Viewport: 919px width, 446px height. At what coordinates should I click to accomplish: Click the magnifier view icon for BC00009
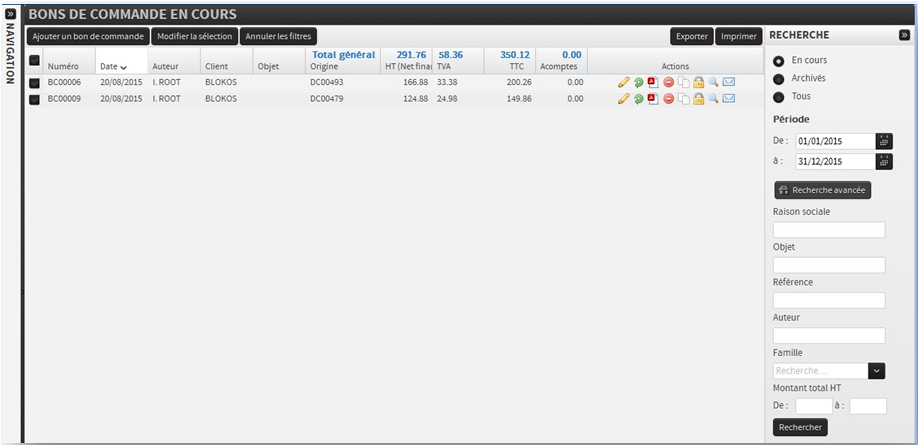click(713, 99)
